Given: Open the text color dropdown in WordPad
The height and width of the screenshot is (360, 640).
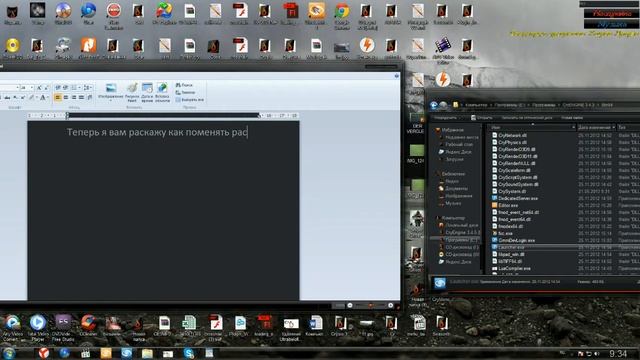Looking at the screenshot, I should click(x=47, y=97).
